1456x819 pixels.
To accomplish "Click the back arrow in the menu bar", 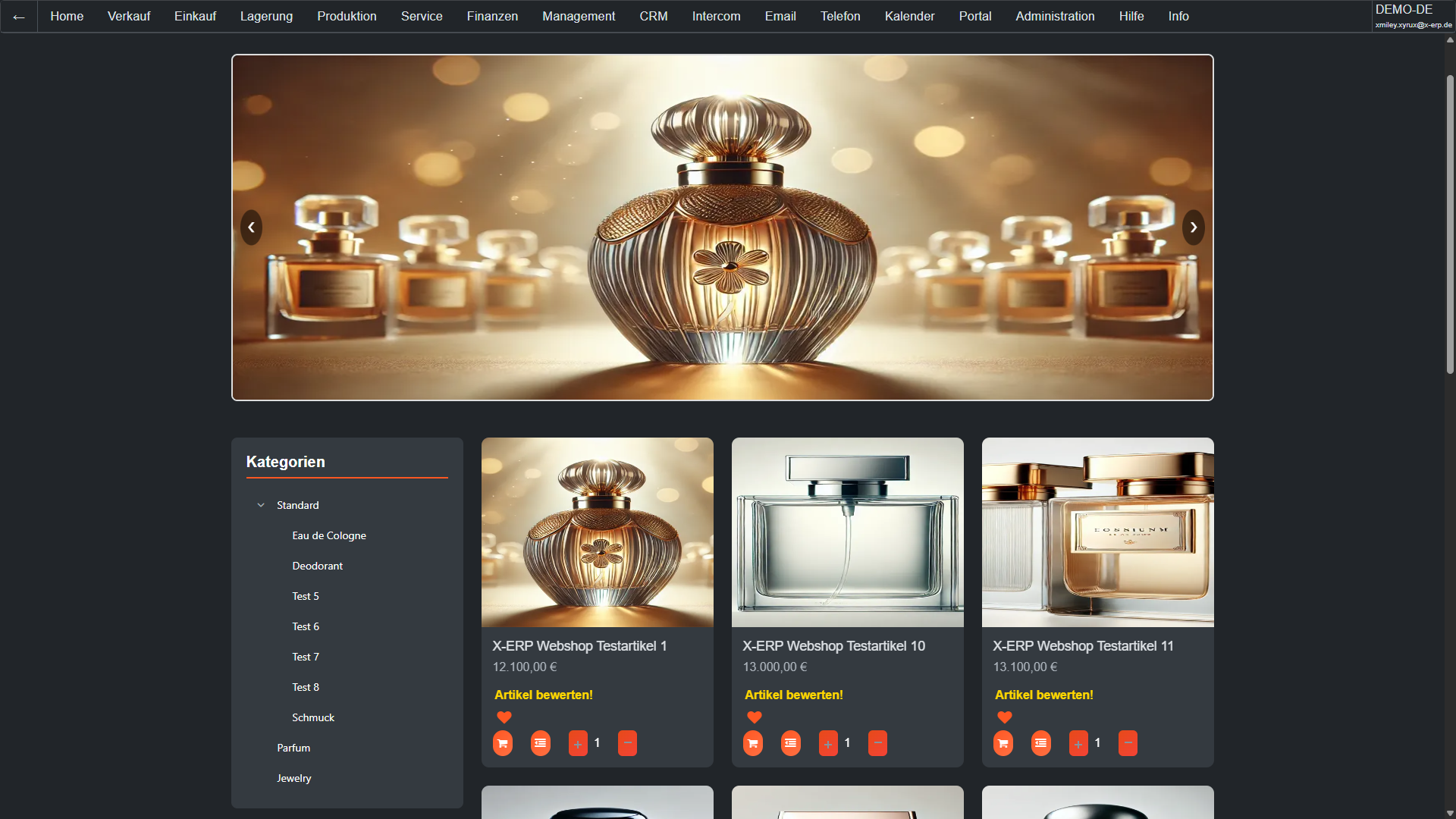I will [19, 17].
